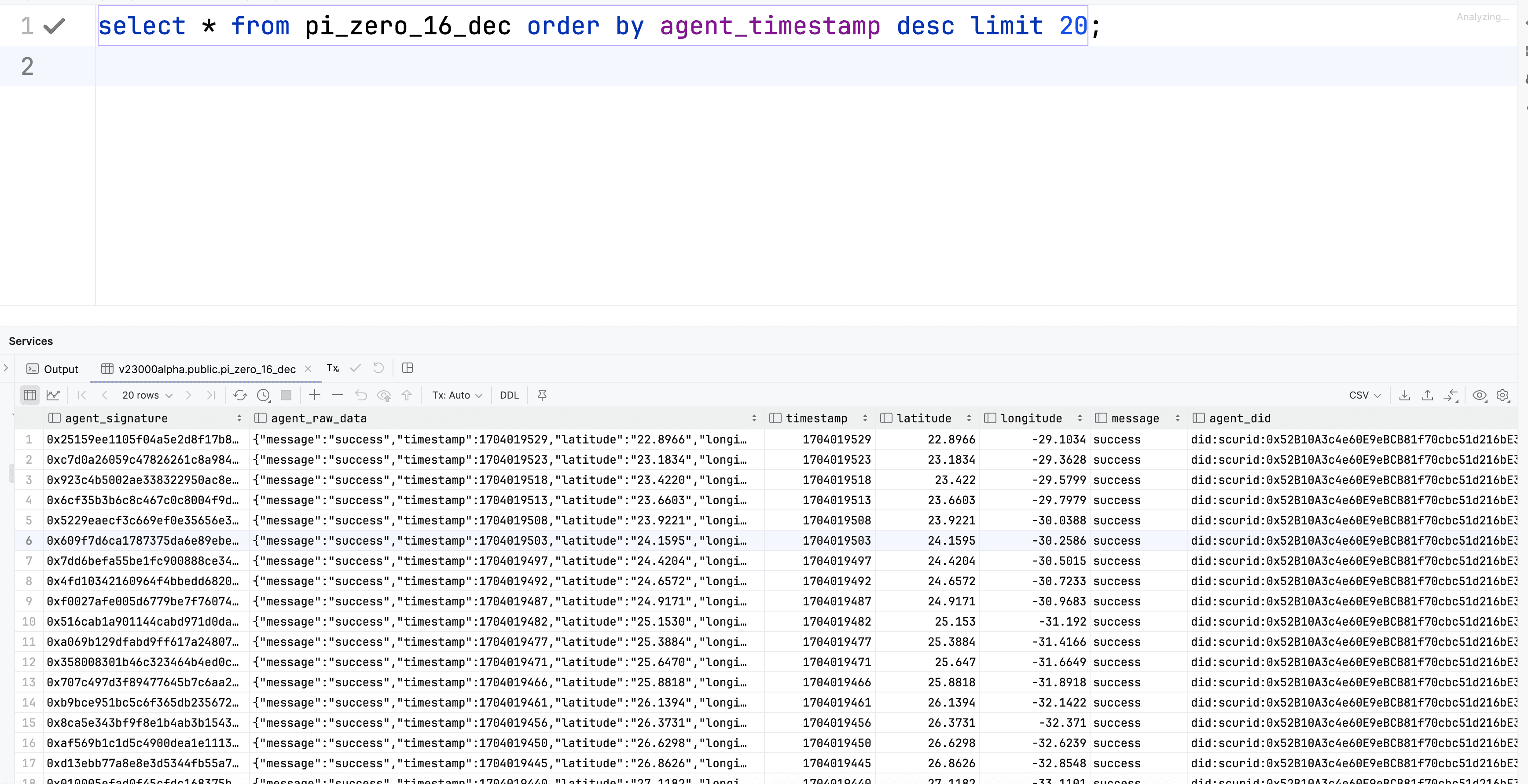This screenshot has width=1528, height=784.
Task: Toggle the side-by-side layout icon
Action: coord(408,368)
